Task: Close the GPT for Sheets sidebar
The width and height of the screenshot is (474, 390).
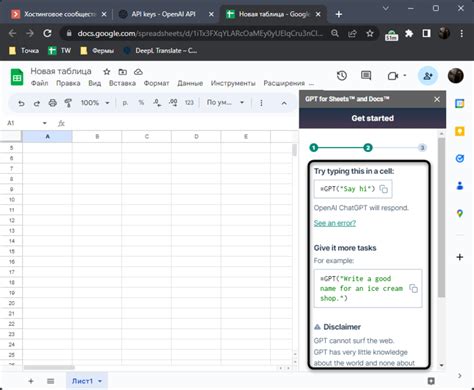Action: coord(437,99)
